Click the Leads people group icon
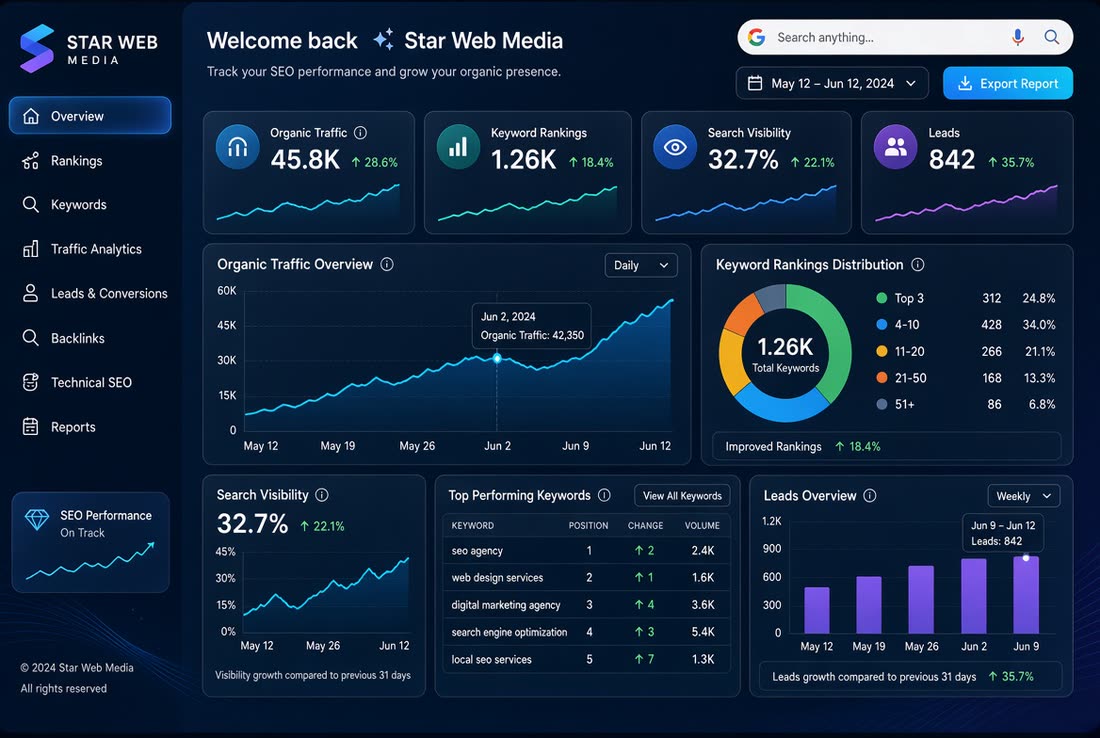The width and height of the screenshot is (1100, 738). coord(895,147)
